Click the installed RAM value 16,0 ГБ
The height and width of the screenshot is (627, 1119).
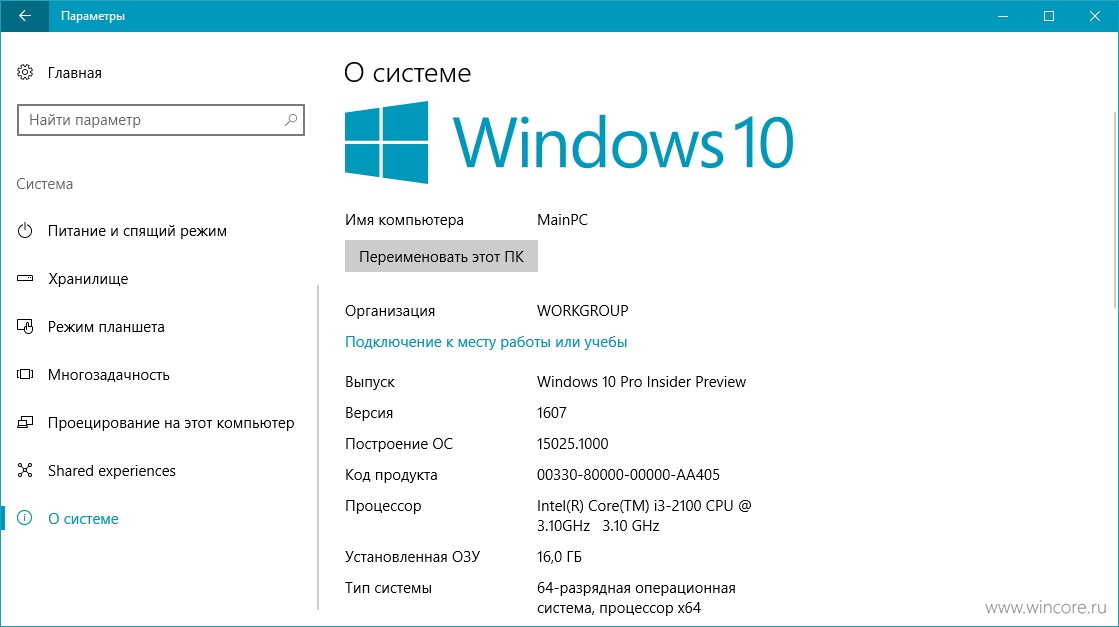click(x=559, y=556)
